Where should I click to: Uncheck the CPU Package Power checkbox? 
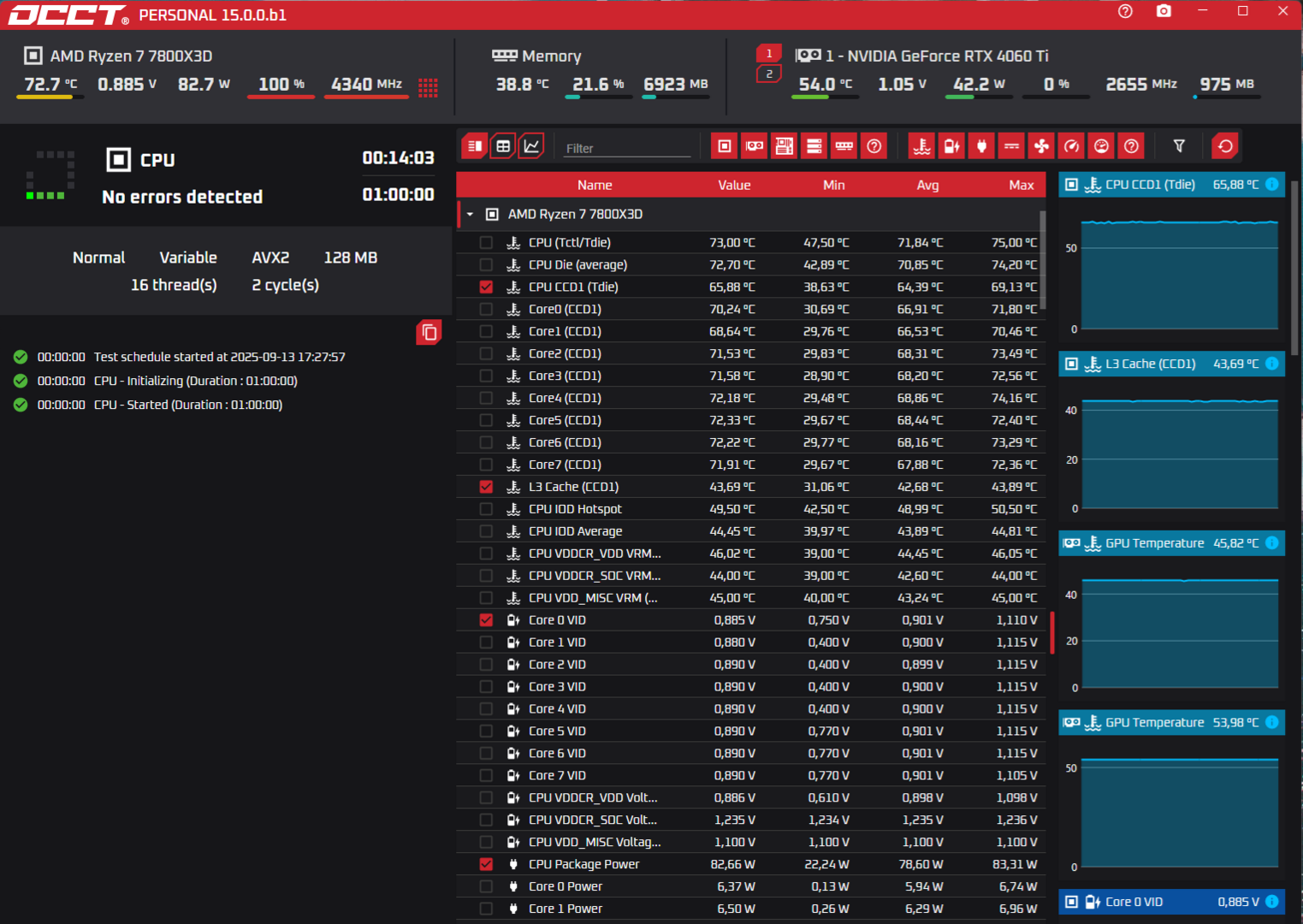(x=486, y=864)
